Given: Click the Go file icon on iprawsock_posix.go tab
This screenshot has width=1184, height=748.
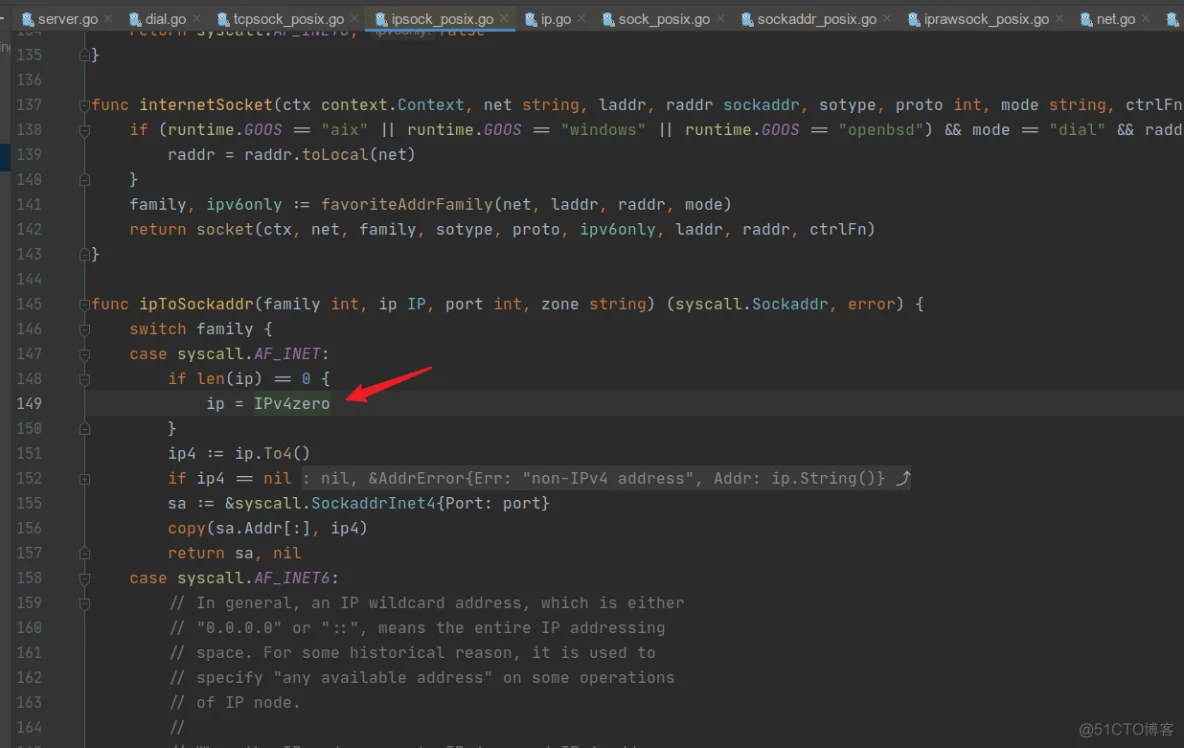Looking at the screenshot, I should (914, 20).
